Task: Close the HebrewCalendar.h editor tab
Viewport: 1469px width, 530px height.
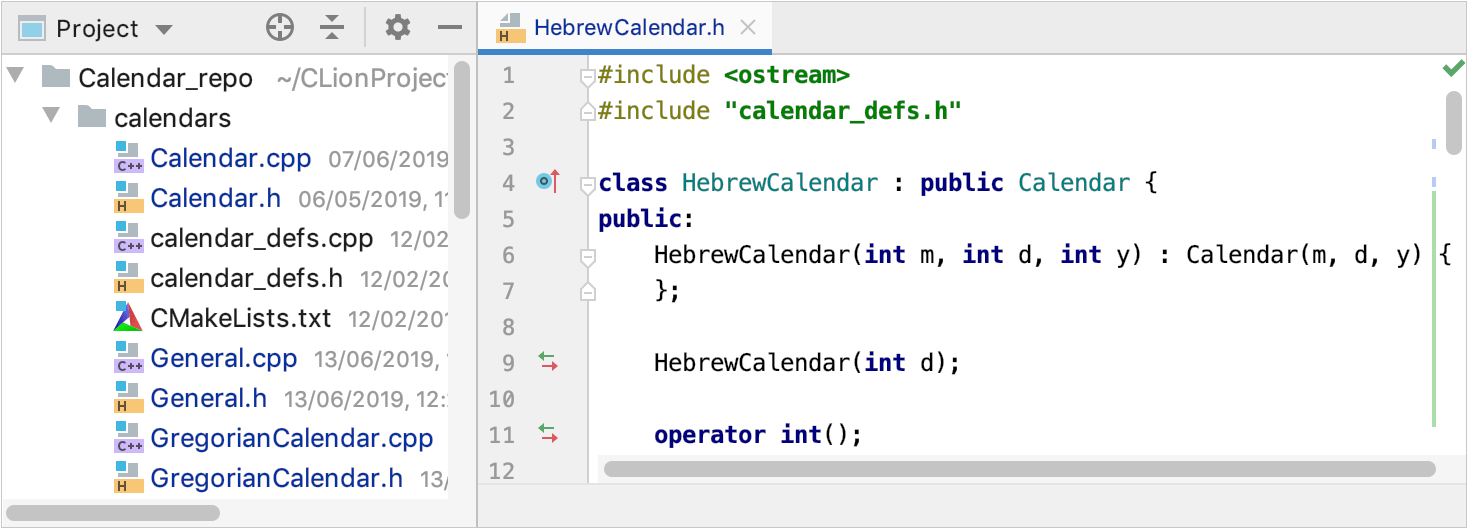Action: 747,28
